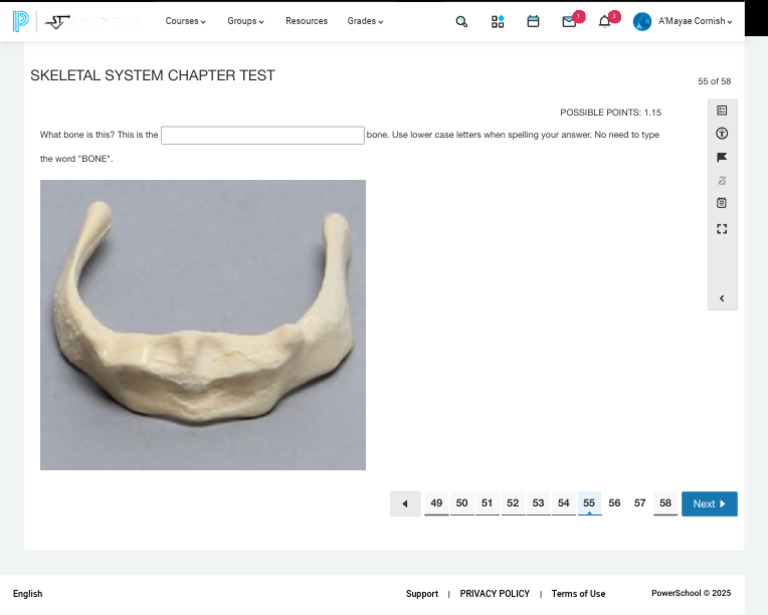Click the PowerSchool logo icon

[21, 21]
